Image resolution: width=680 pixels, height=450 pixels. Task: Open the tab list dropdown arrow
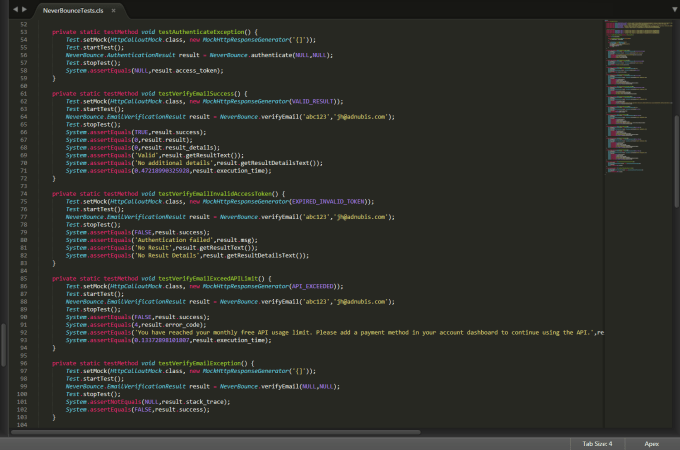675,10
